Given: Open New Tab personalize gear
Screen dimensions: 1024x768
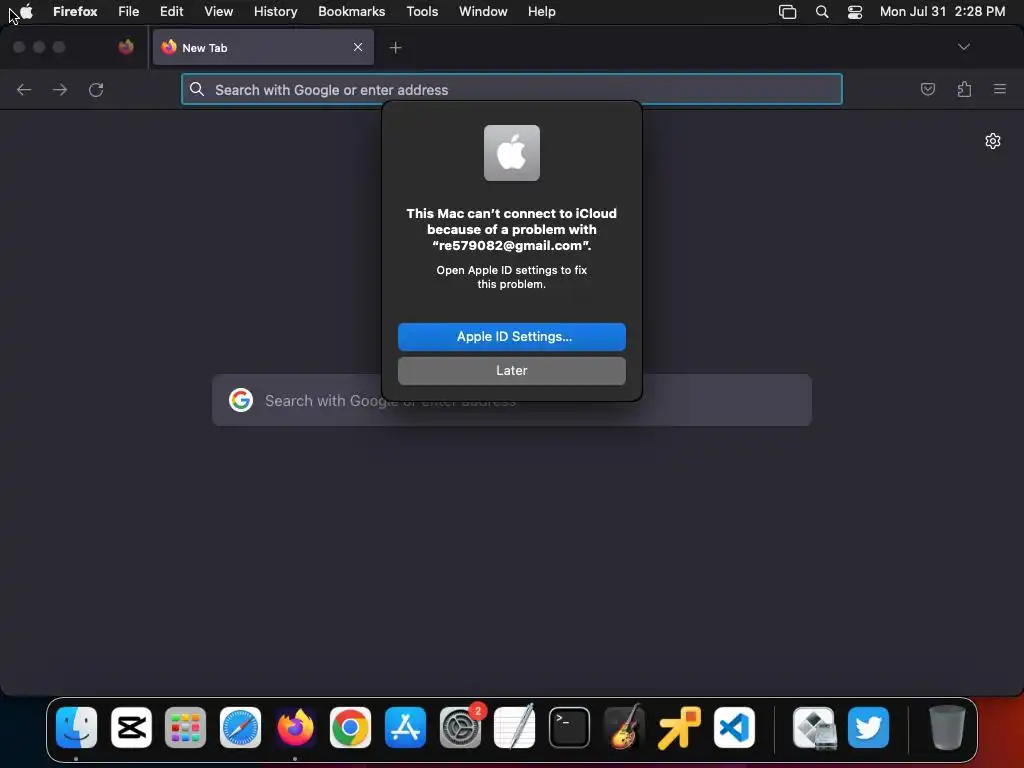Looking at the screenshot, I should (993, 141).
